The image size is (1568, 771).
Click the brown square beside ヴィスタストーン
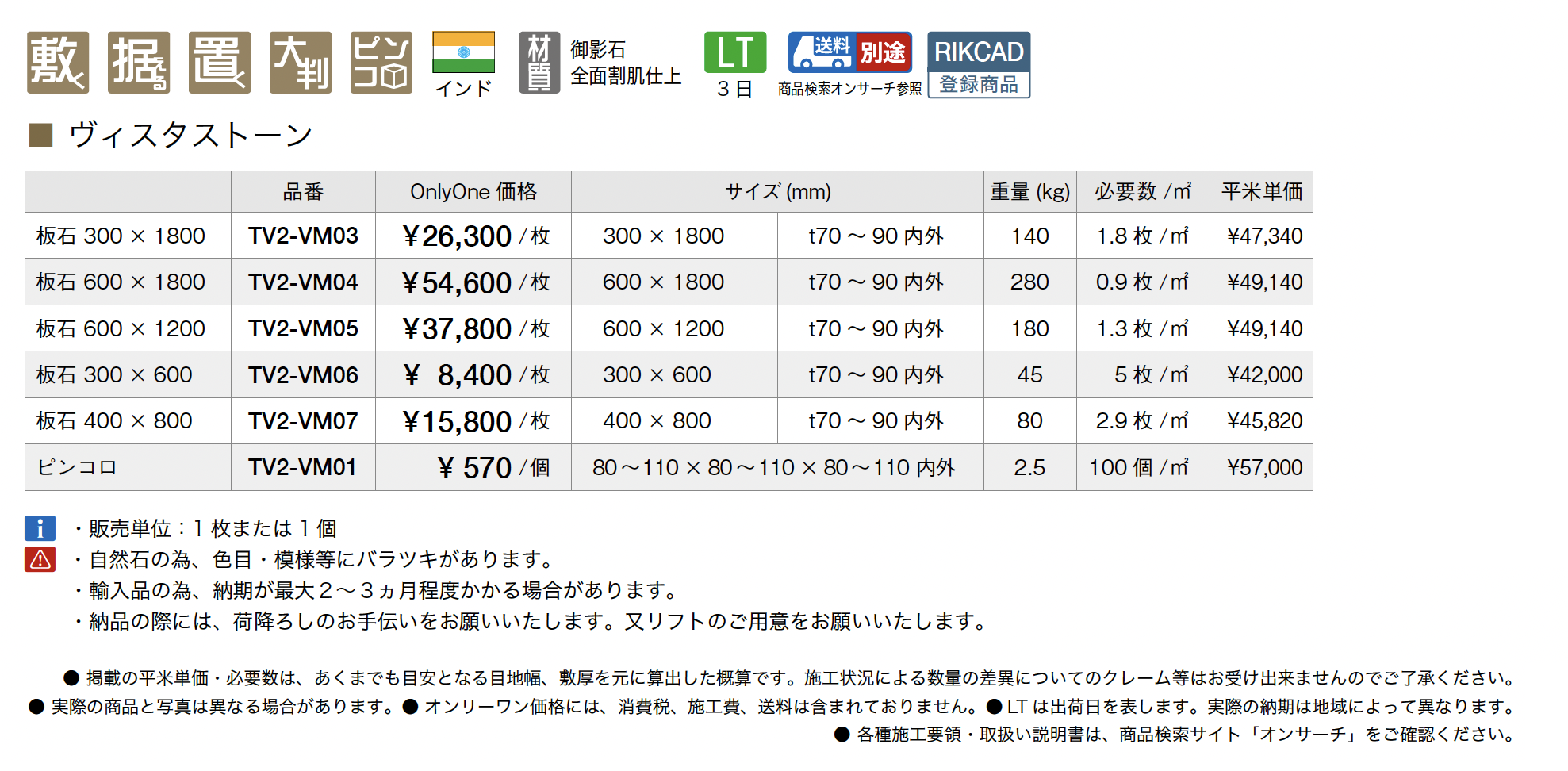click(x=40, y=136)
